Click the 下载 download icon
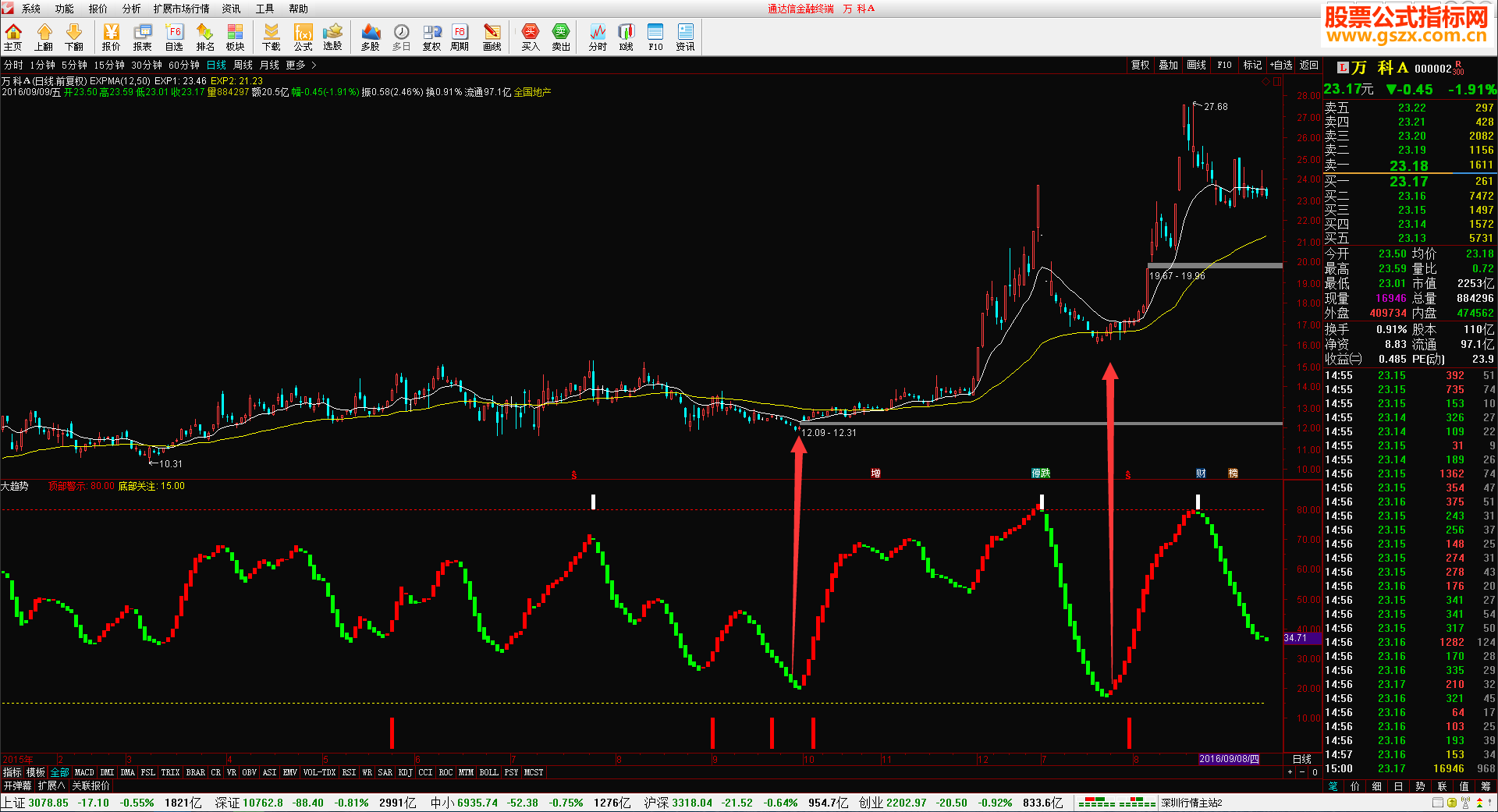 [272, 37]
